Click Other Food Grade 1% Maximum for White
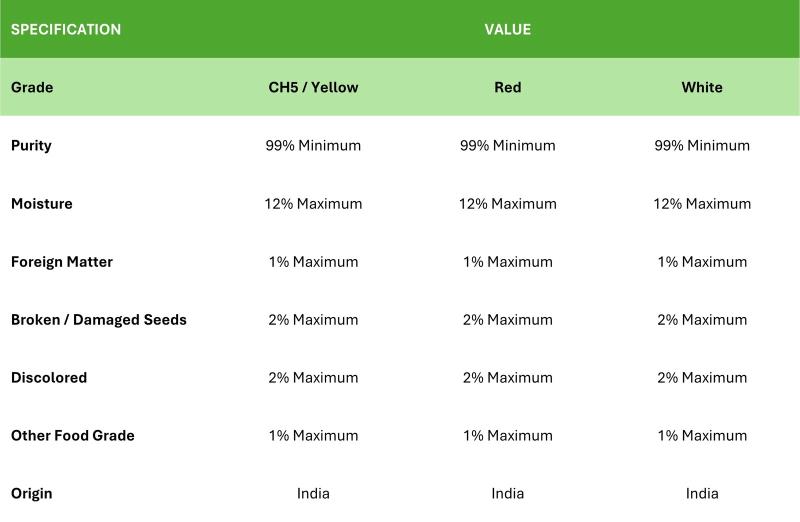This screenshot has height=522, width=800. (702, 436)
